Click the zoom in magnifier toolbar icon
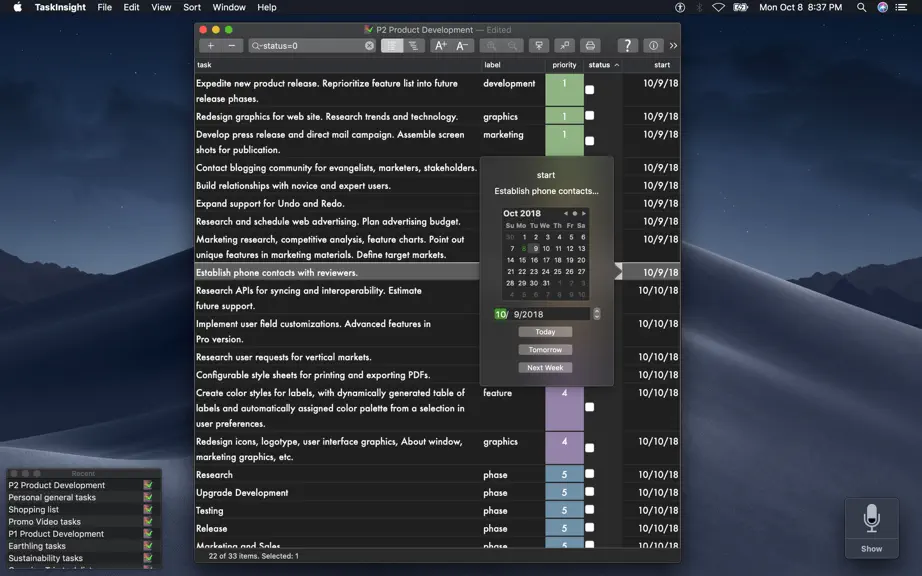This screenshot has height=576, width=922. 491,46
